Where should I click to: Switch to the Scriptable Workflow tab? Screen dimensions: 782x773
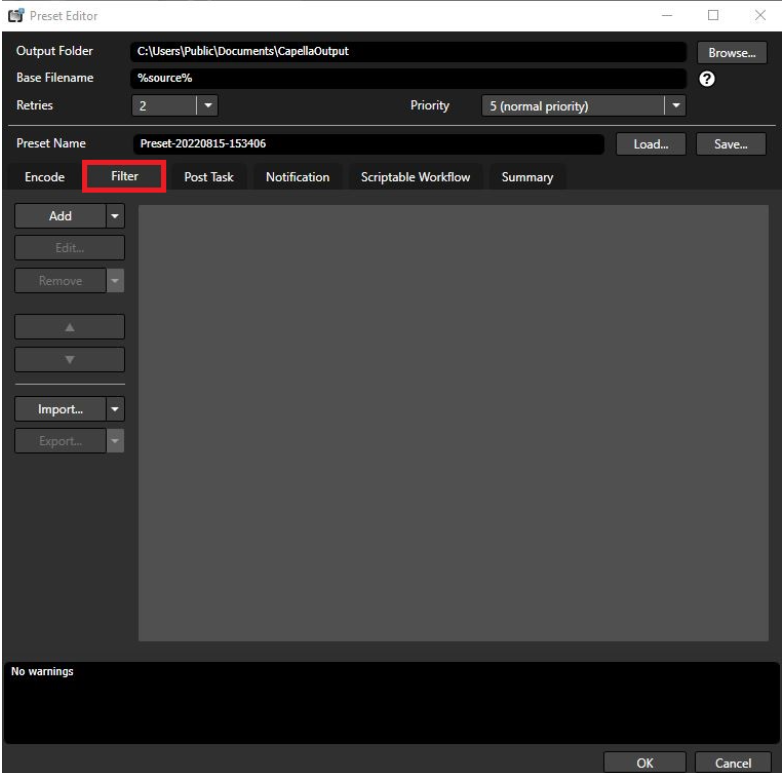[x=415, y=177]
